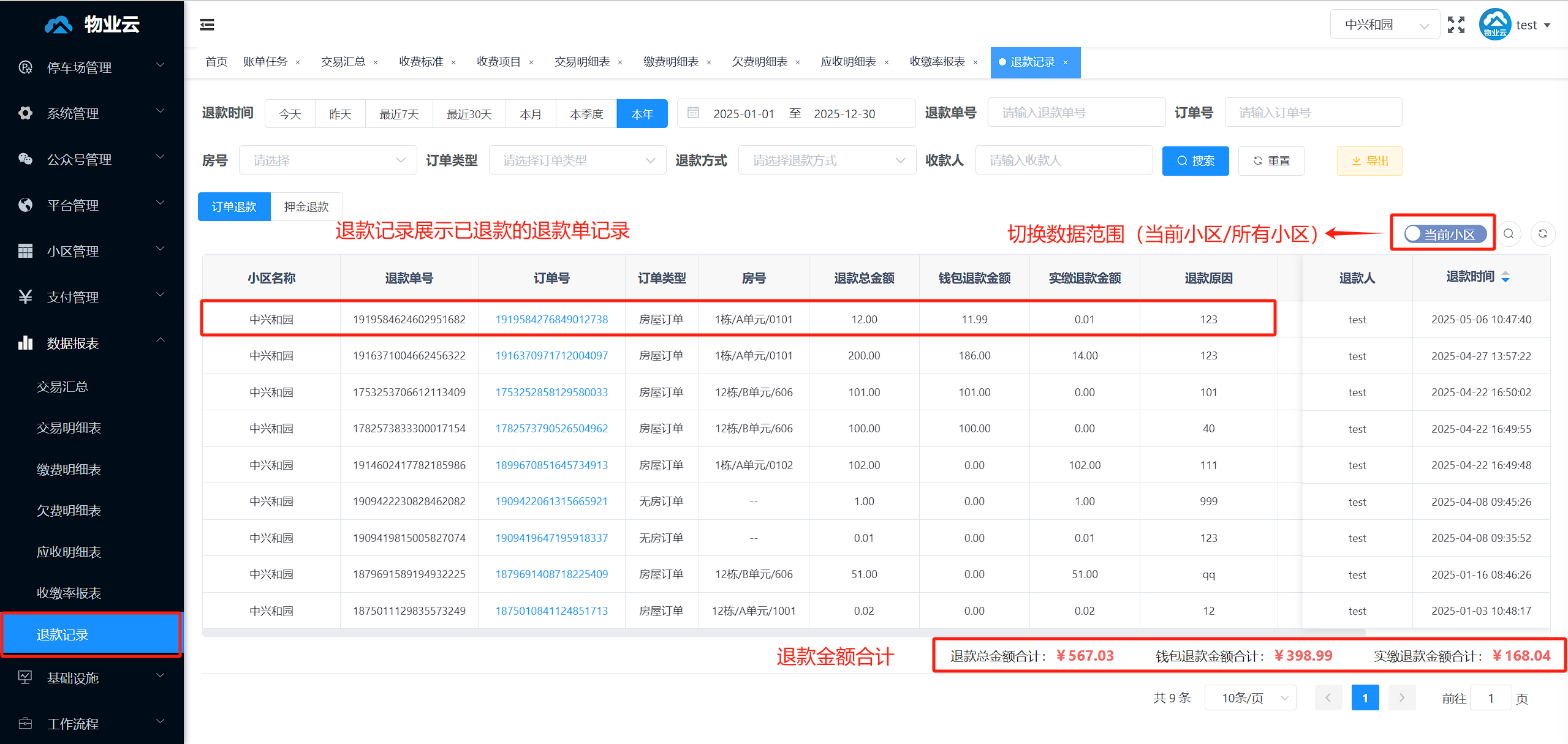The width and height of the screenshot is (1568, 744).
Task: Select 今天 time filter
Action: point(290,114)
